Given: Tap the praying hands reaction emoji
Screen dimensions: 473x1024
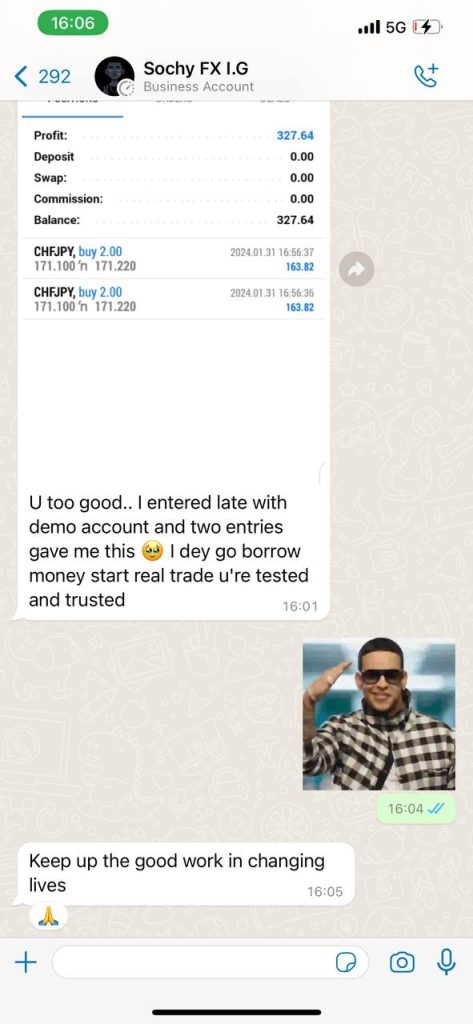Looking at the screenshot, I should (48, 917).
